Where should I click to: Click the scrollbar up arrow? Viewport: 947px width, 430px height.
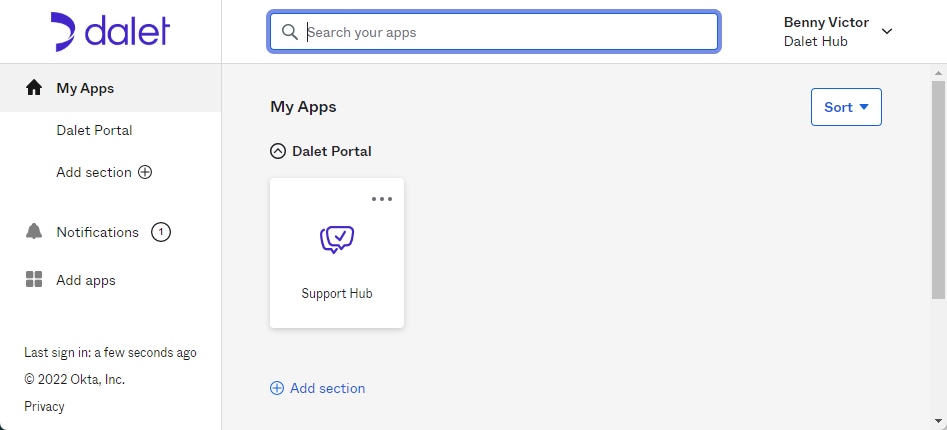tap(938, 74)
